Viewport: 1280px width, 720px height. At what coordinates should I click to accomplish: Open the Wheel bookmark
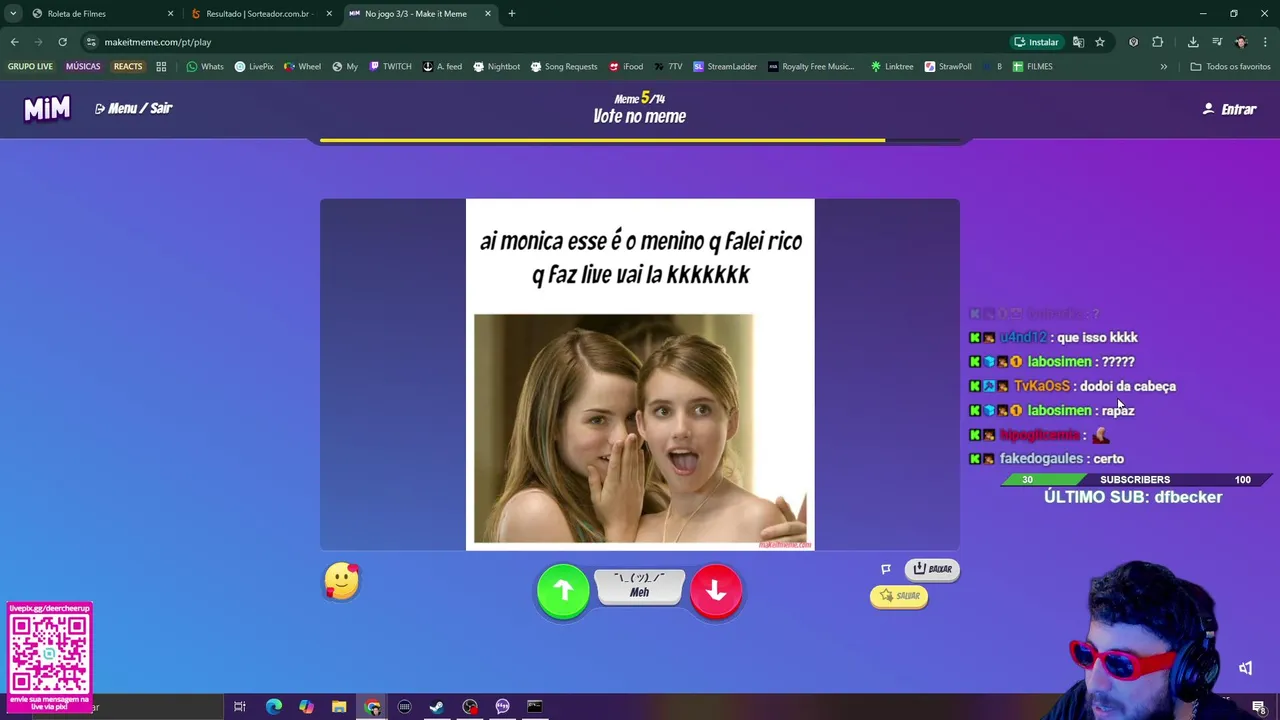(302, 67)
